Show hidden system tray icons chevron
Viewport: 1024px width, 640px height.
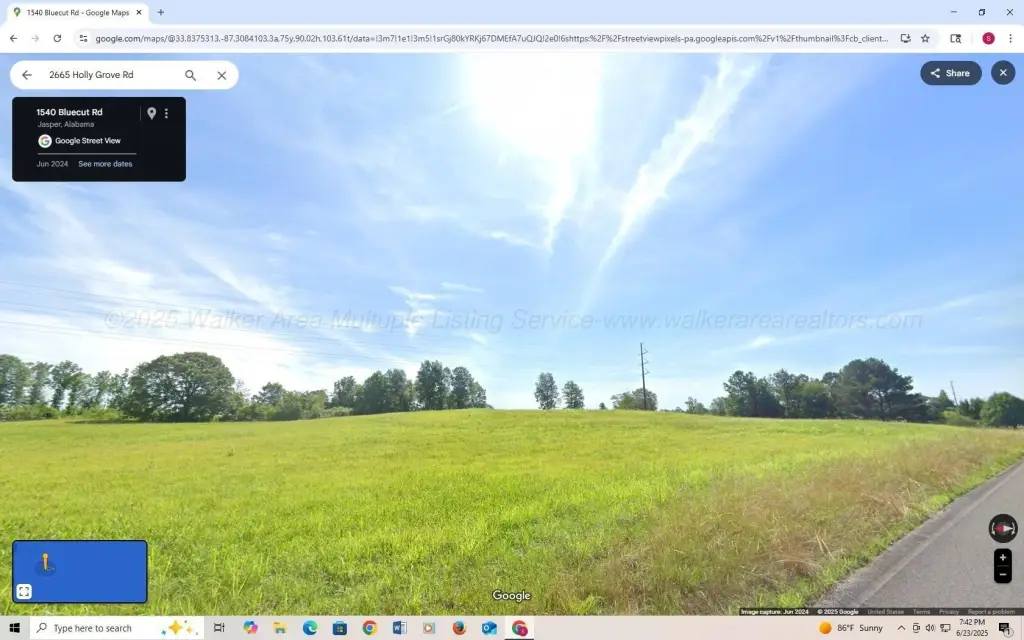tap(901, 628)
